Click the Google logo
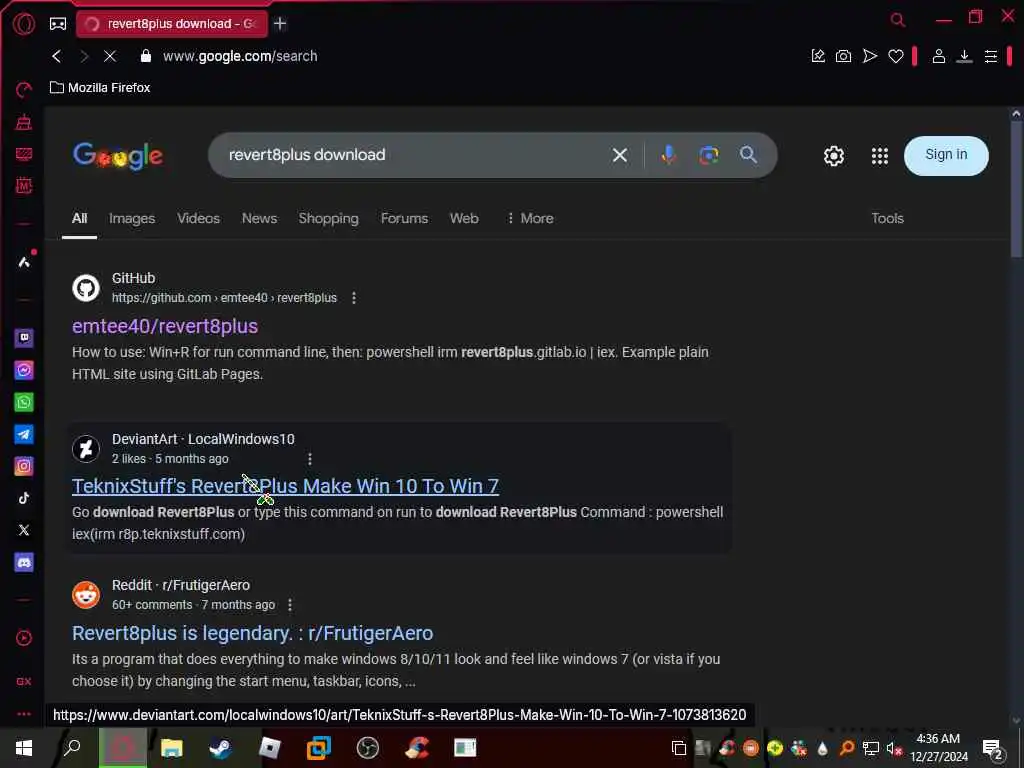 click(118, 155)
